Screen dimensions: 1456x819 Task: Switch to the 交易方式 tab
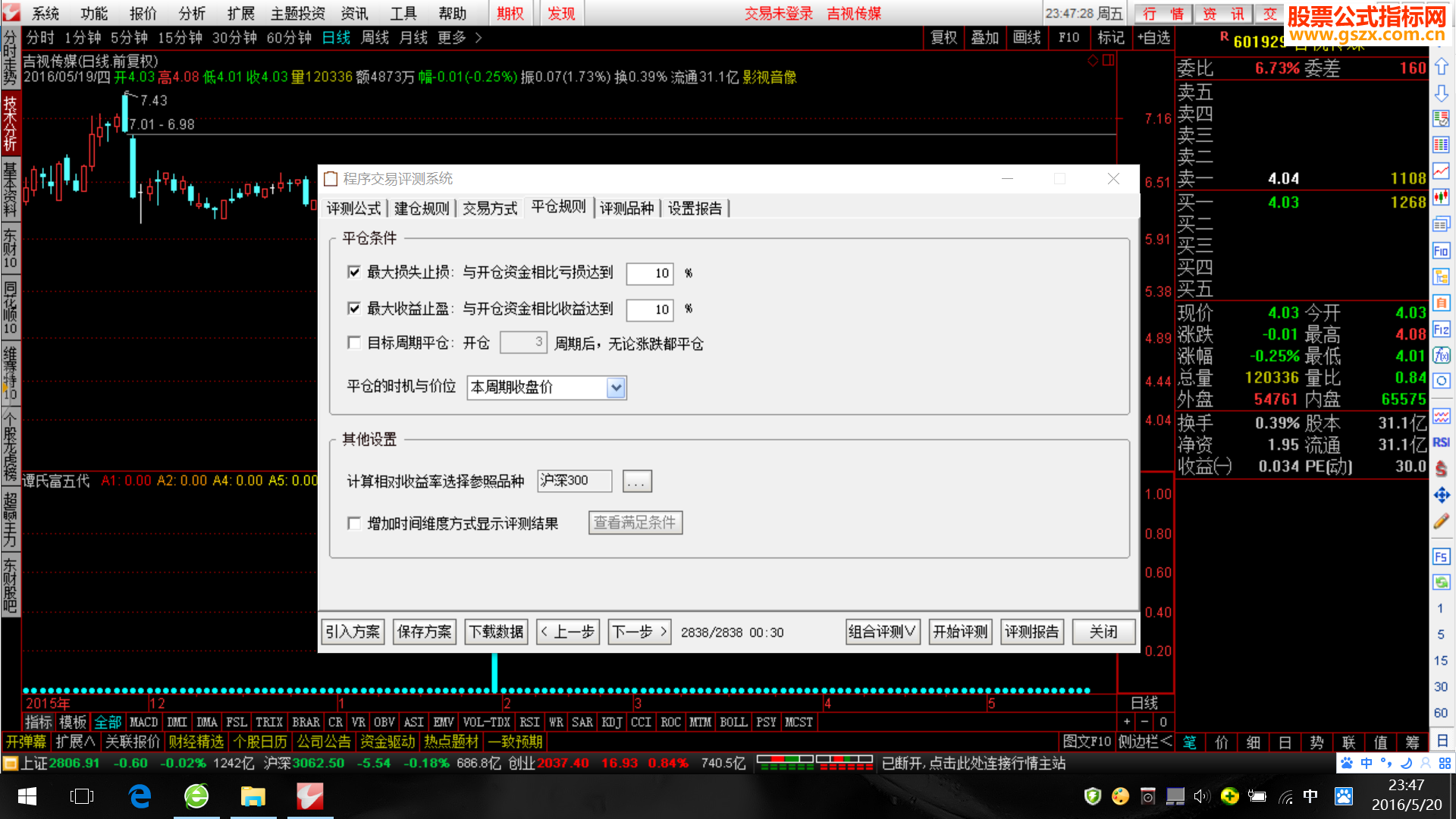[490, 209]
